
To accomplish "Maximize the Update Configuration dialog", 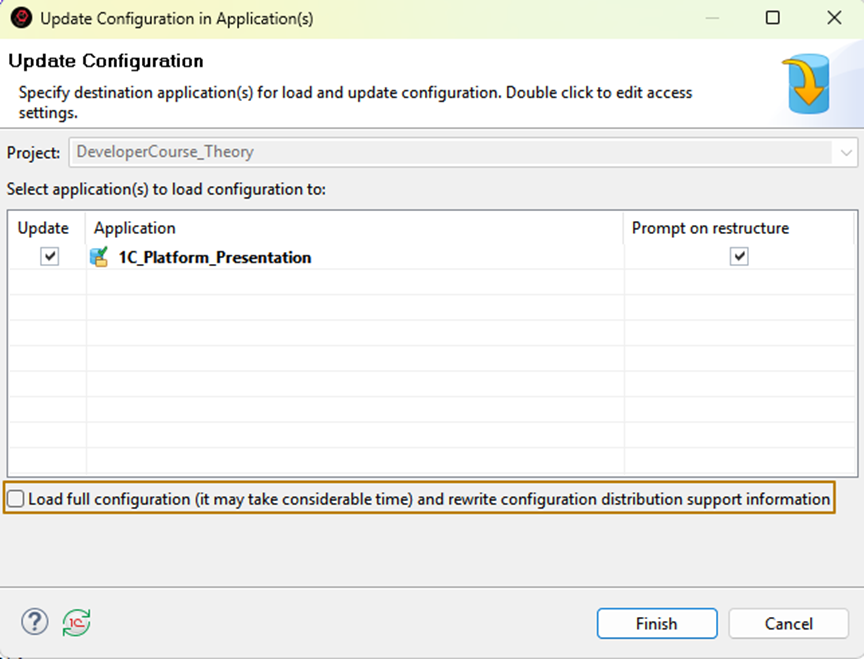I will click(x=773, y=18).
